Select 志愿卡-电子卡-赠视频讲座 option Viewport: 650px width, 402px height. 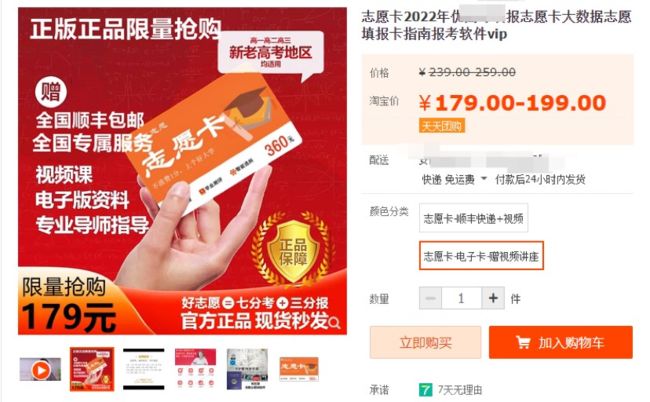481,256
